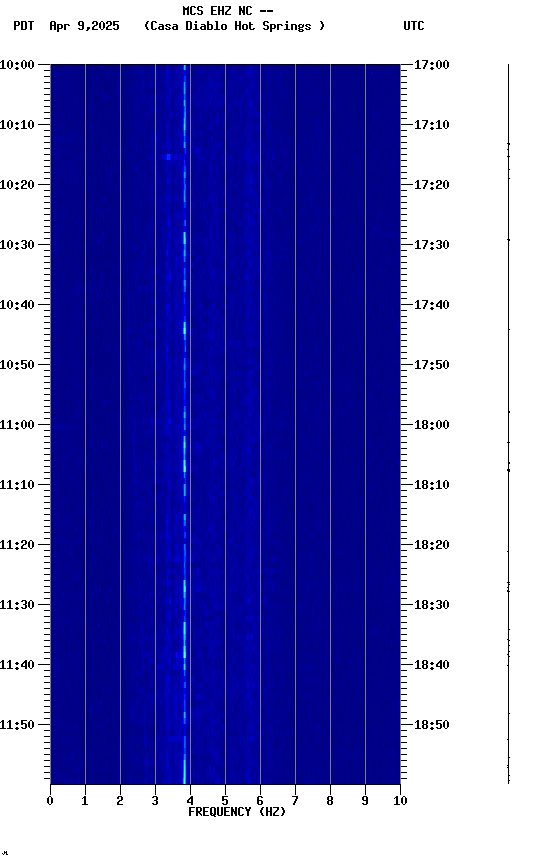Screen dimensions: 552x864
Task: Click the '17:30' UTC time label
Action: 432,245
